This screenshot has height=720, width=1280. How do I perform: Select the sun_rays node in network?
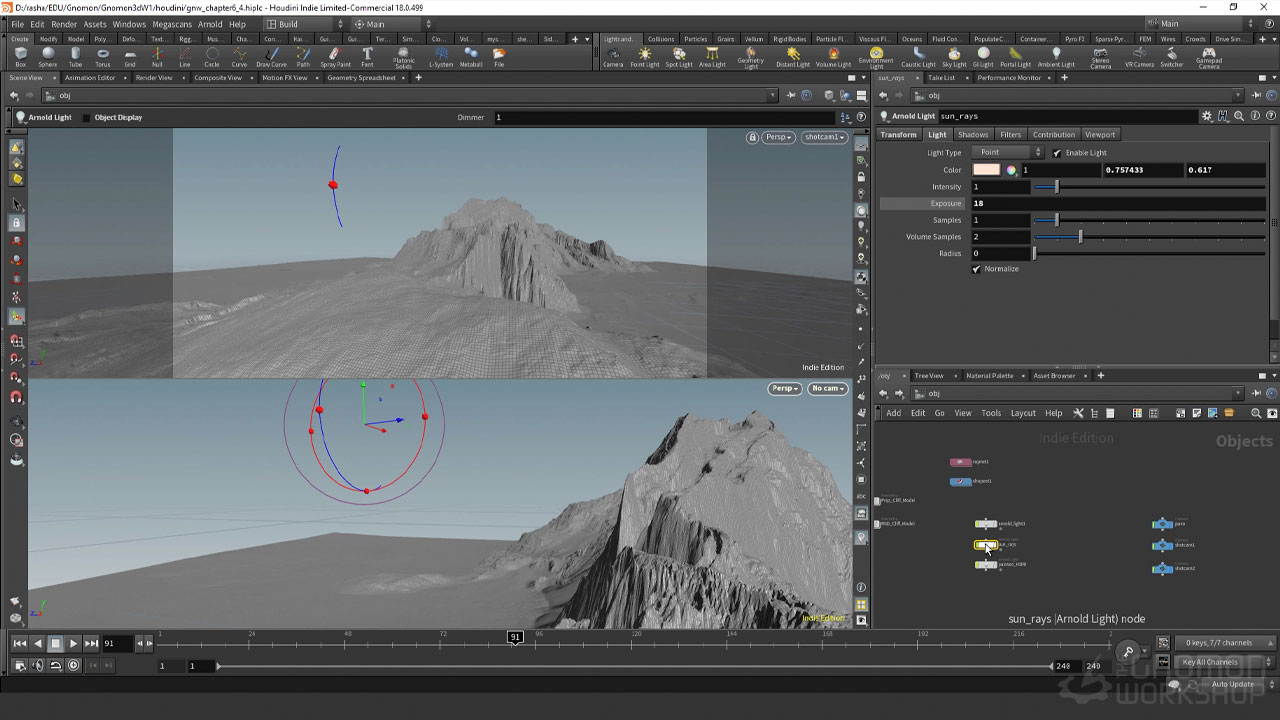986,545
